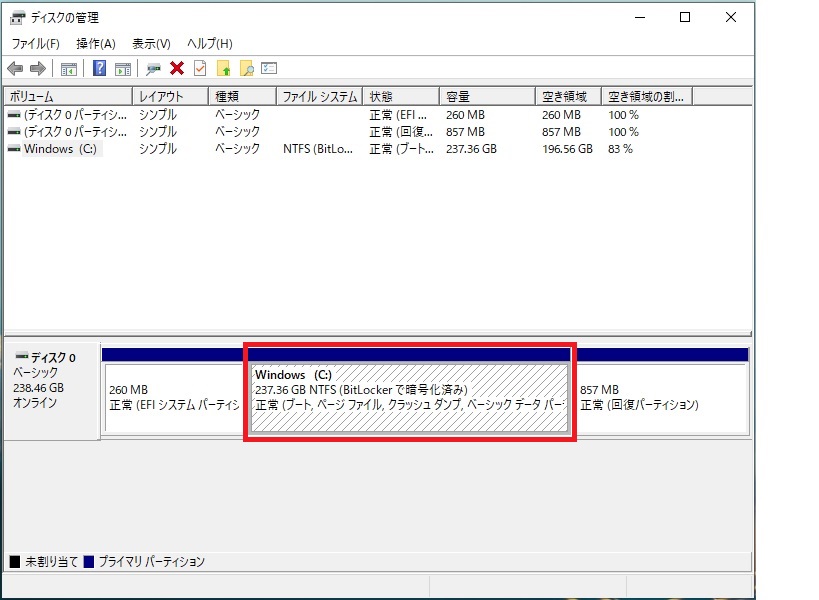Image resolution: width=819 pixels, height=600 pixels.
Task: Select the 260 MB EFI partition block
Action: [173, 397]
